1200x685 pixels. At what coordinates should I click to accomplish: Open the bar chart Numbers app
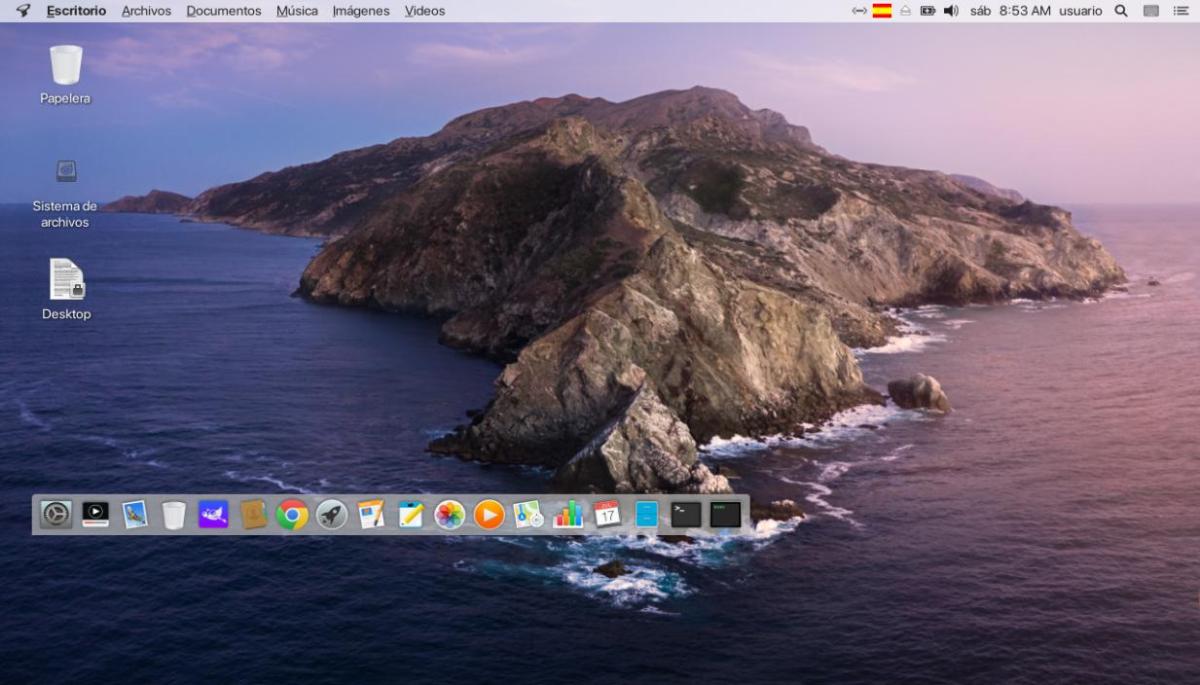coord(568,515)
